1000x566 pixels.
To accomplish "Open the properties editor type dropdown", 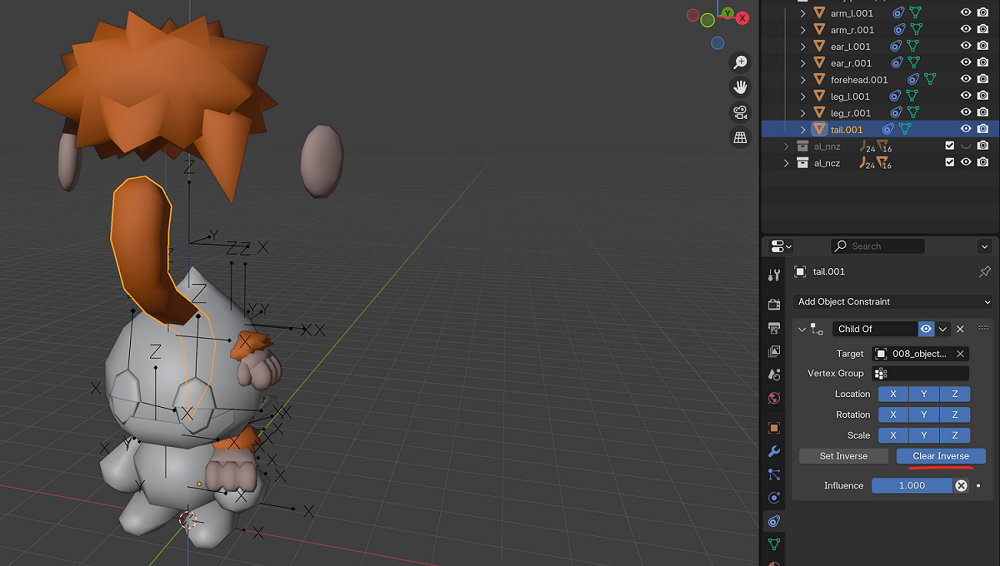I will point(781,246).
